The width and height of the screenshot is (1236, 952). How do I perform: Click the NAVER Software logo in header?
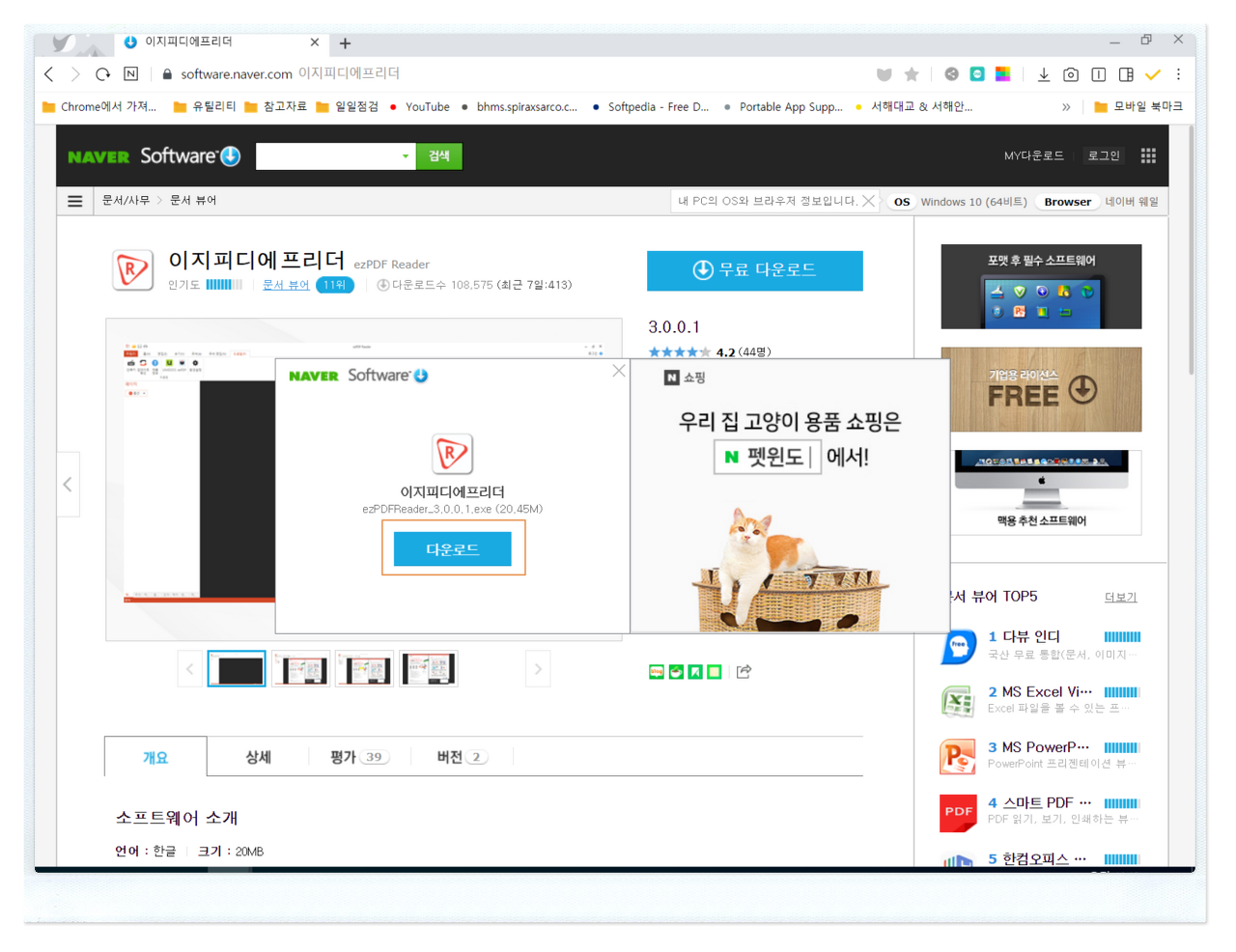point(154,155)
